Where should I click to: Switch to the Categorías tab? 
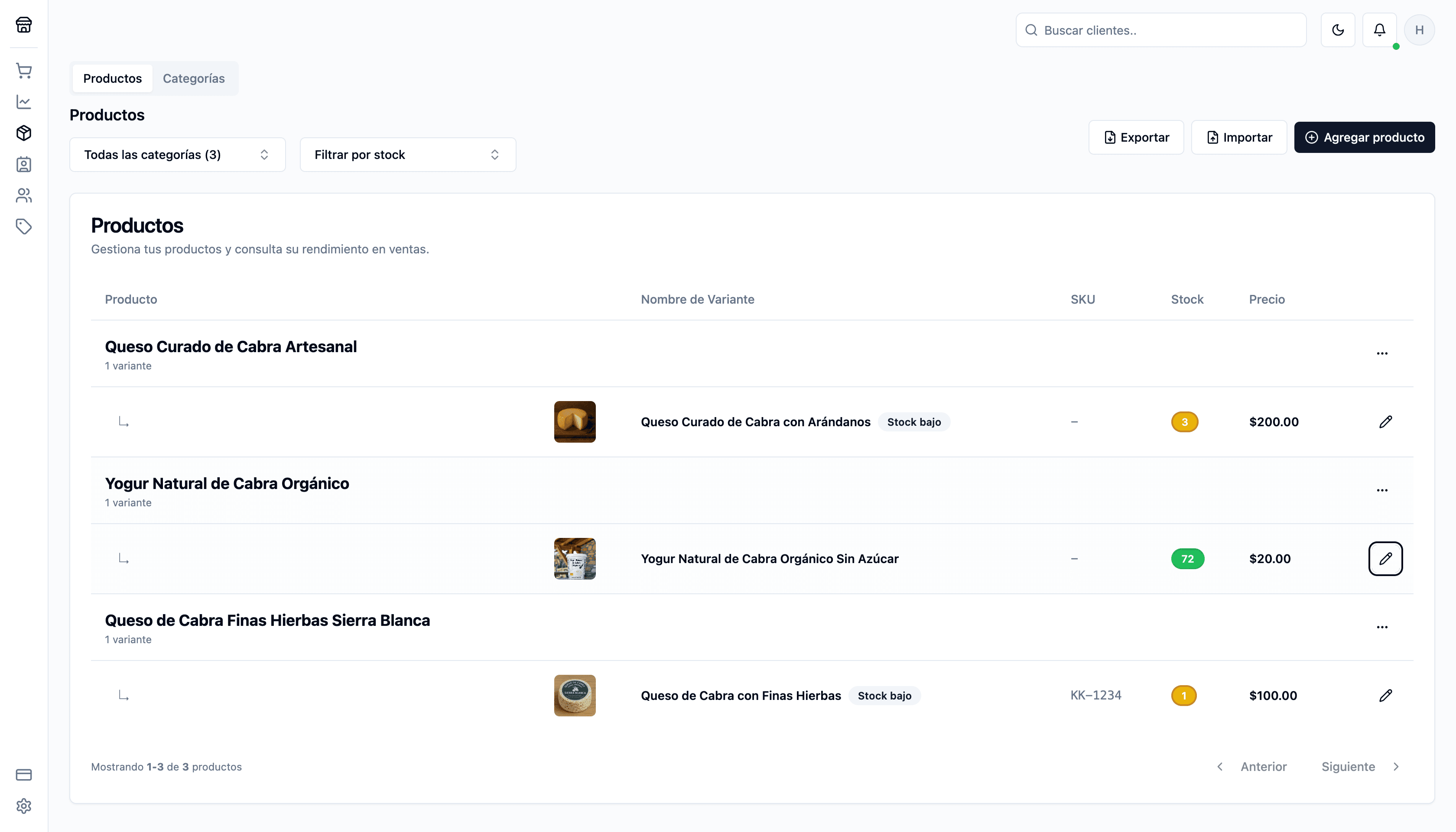(193, 78)
